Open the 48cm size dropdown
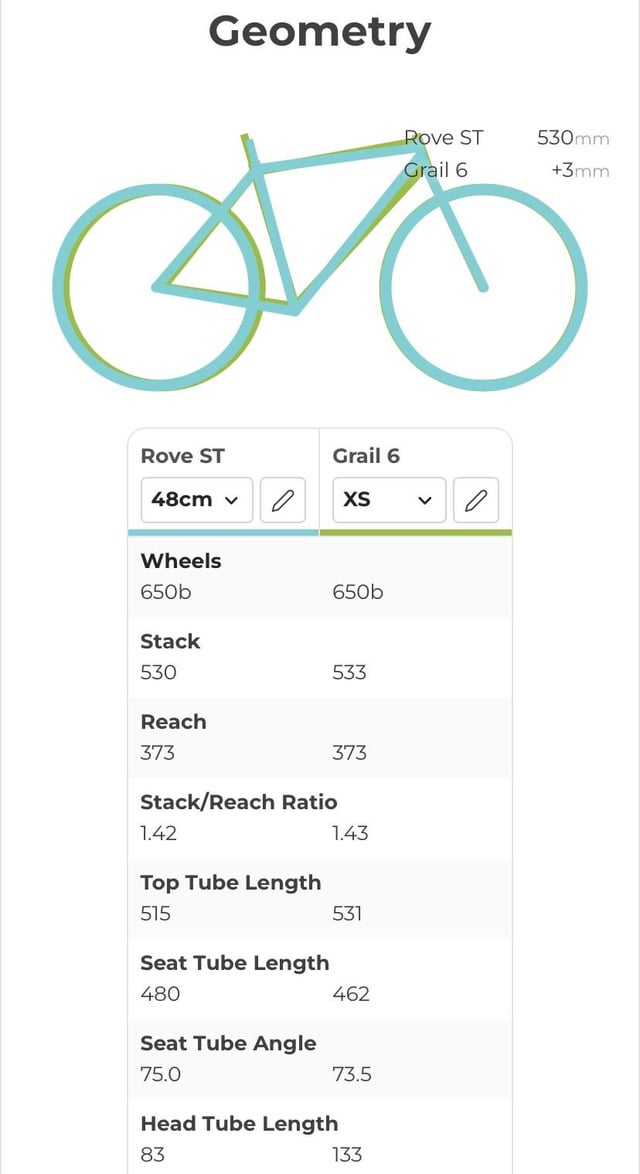This screenshot has height=1174, width=640. click(197, 499)
